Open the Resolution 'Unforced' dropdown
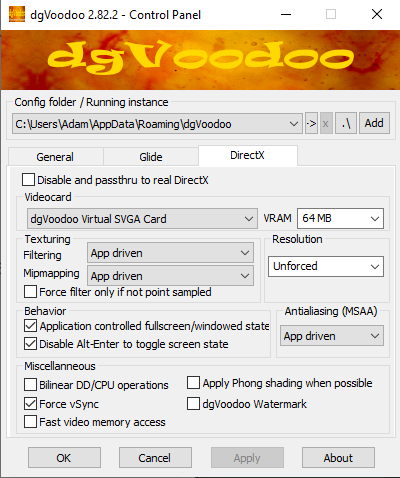The width and height of the screenshot is (400, 478). coord(326,266)
